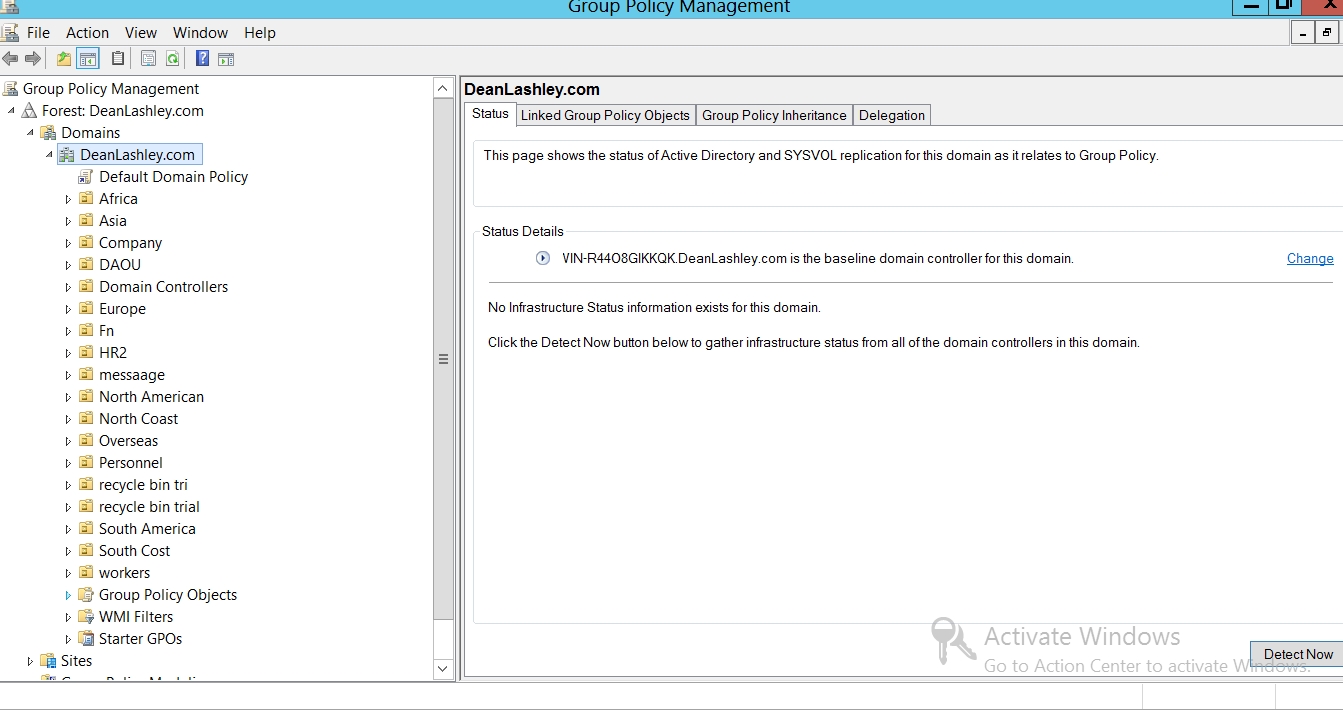
Task: Click the Refresh icon in the toolbar
Action: point(172,59)
